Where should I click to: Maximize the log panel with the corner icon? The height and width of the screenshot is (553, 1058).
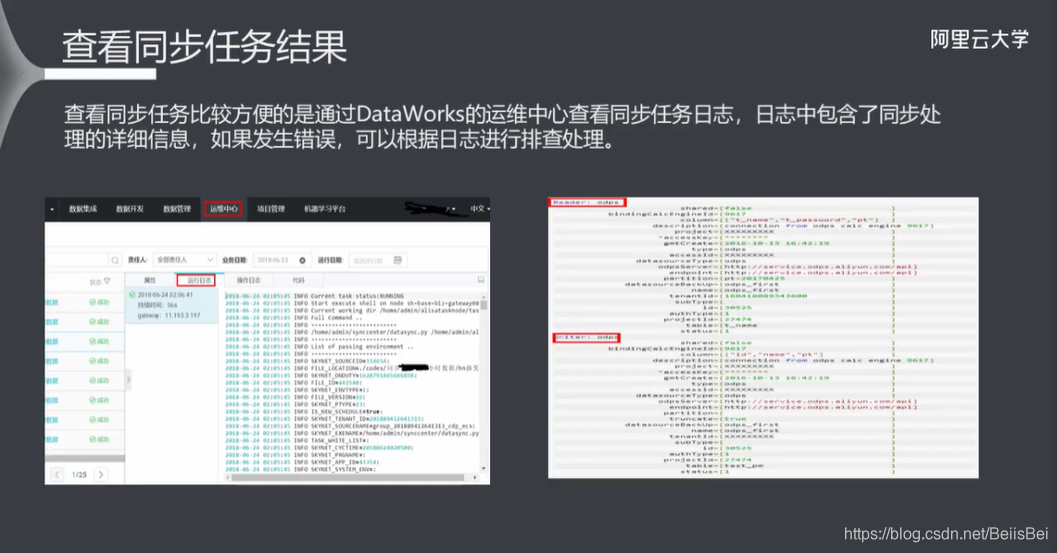pos(481,279)
